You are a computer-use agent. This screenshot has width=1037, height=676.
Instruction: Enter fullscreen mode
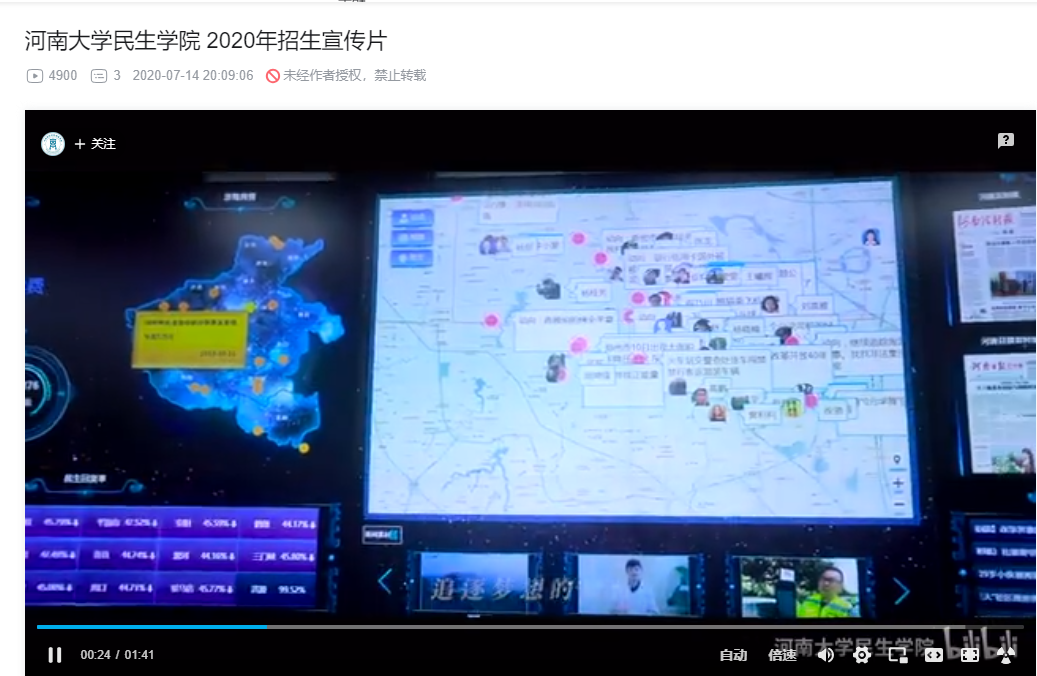tap(969, 655)
